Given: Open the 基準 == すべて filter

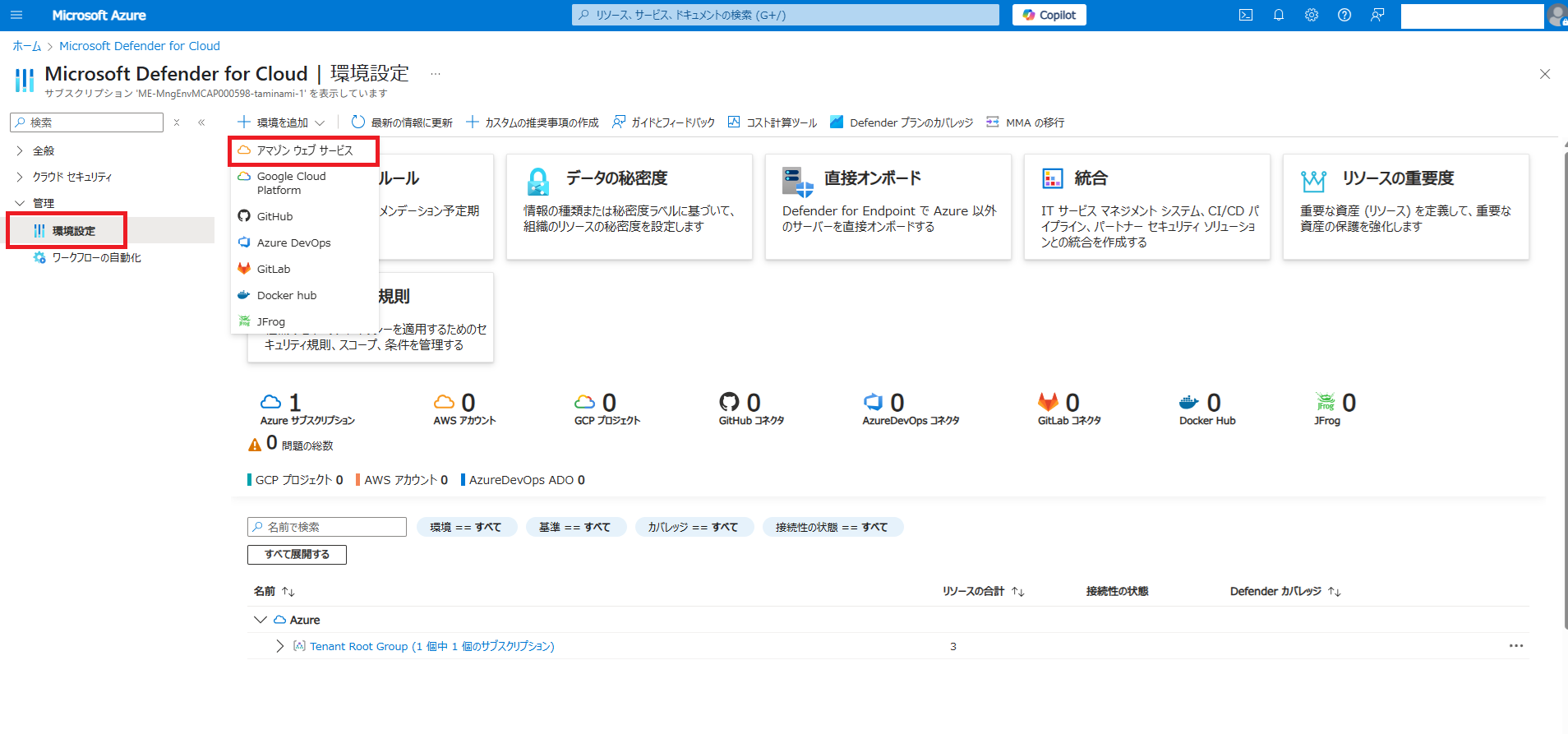Looking at the screenshot, I should click(x=575, y=527).
